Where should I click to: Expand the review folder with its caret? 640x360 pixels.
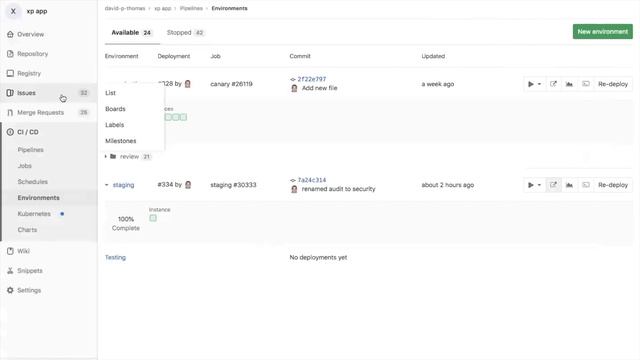(106, 156)
